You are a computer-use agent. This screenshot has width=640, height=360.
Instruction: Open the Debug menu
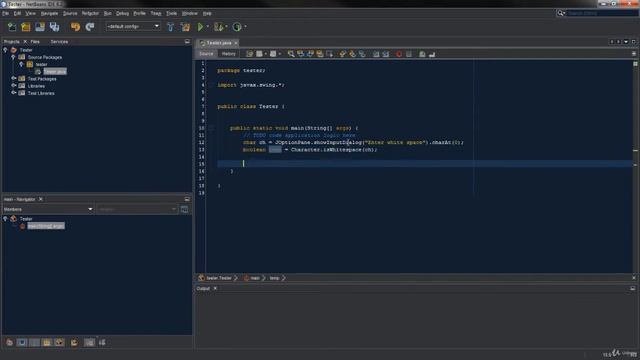tap(122, 13)
